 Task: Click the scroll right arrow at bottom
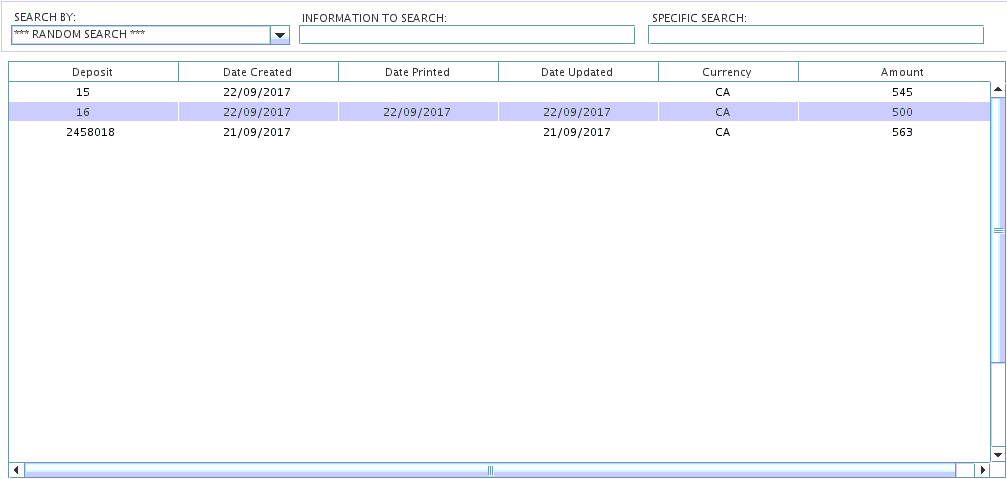point(982,470)
